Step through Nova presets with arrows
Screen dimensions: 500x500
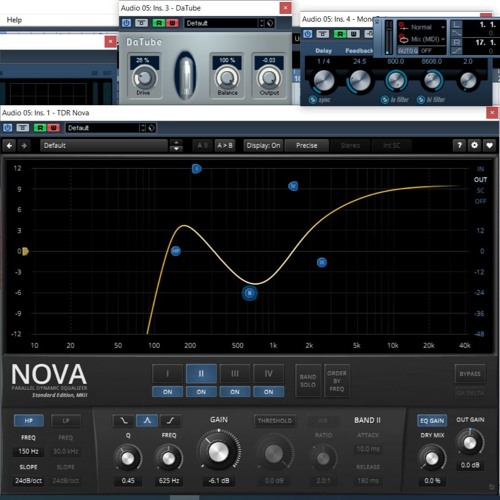176,146
